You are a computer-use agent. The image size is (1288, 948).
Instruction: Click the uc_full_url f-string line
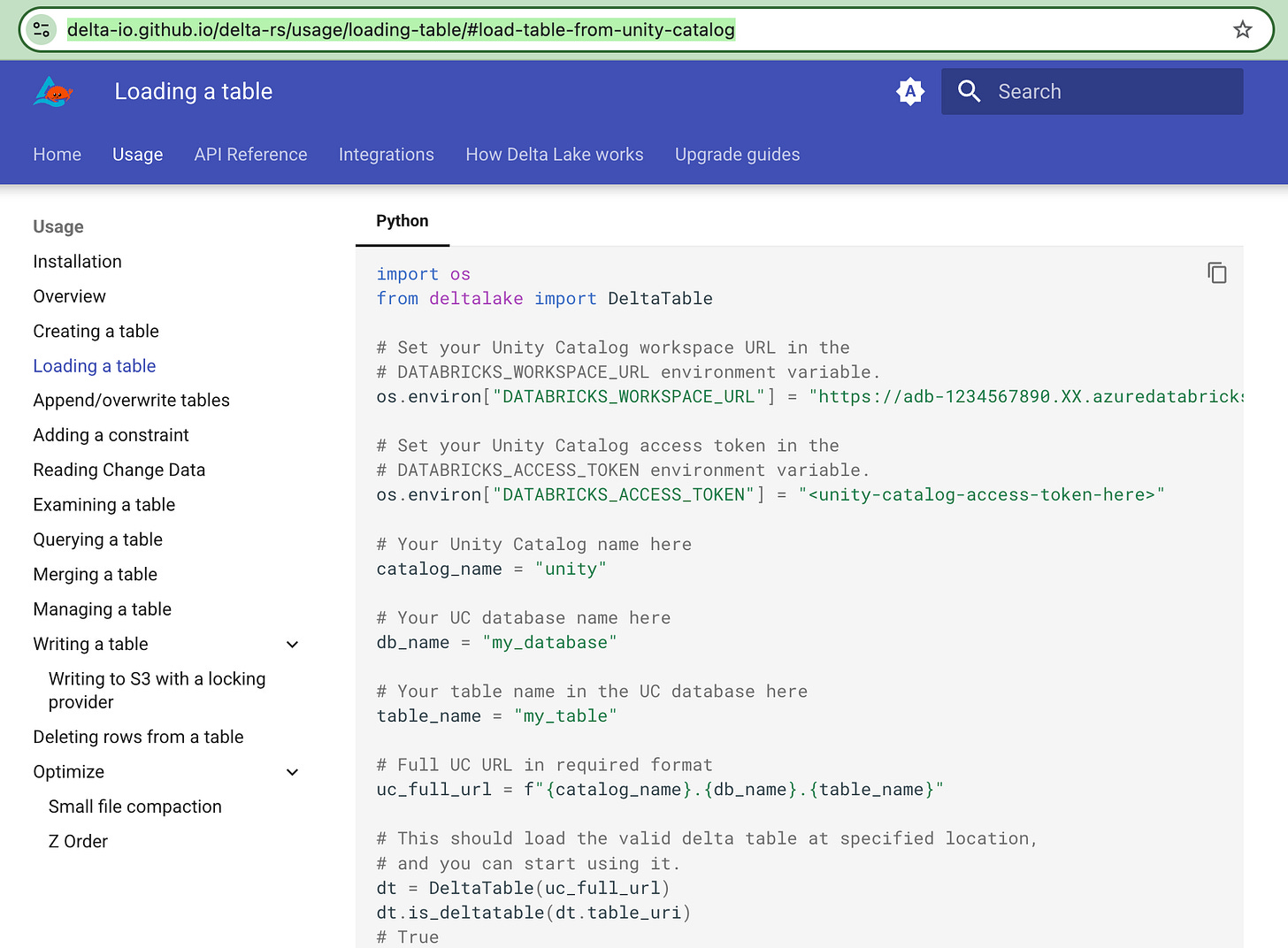[x=661, y=790]
